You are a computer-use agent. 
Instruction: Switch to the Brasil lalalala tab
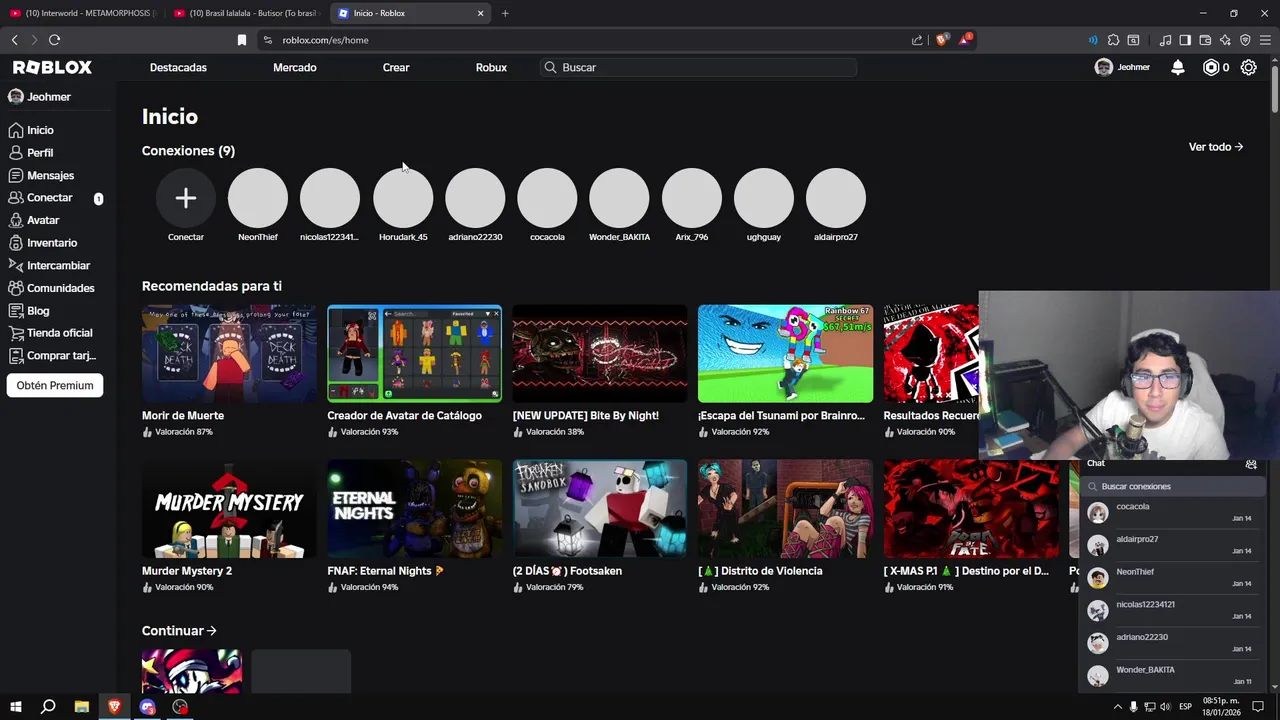pos(247,13)
